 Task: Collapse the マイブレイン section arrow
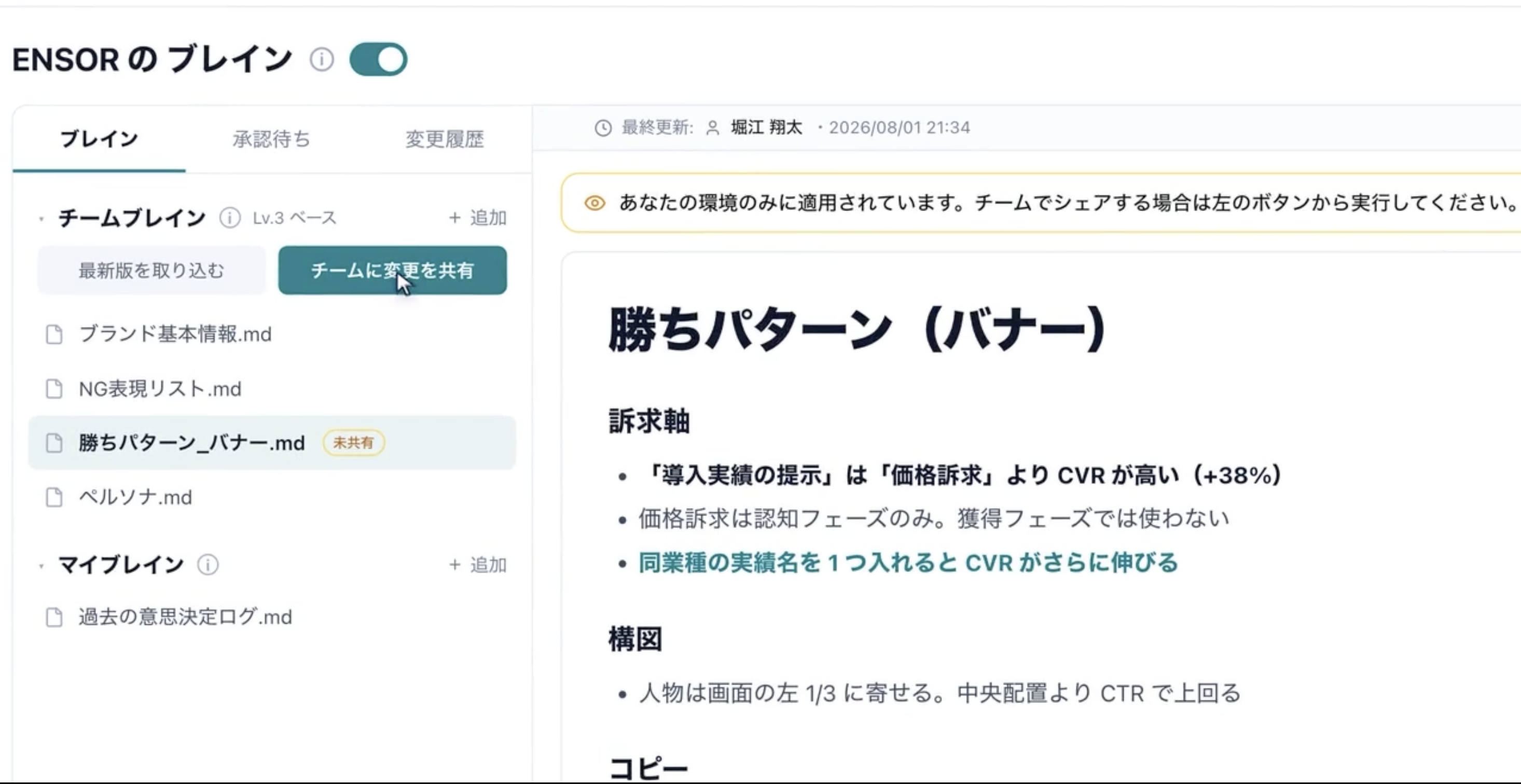(42, 566)
